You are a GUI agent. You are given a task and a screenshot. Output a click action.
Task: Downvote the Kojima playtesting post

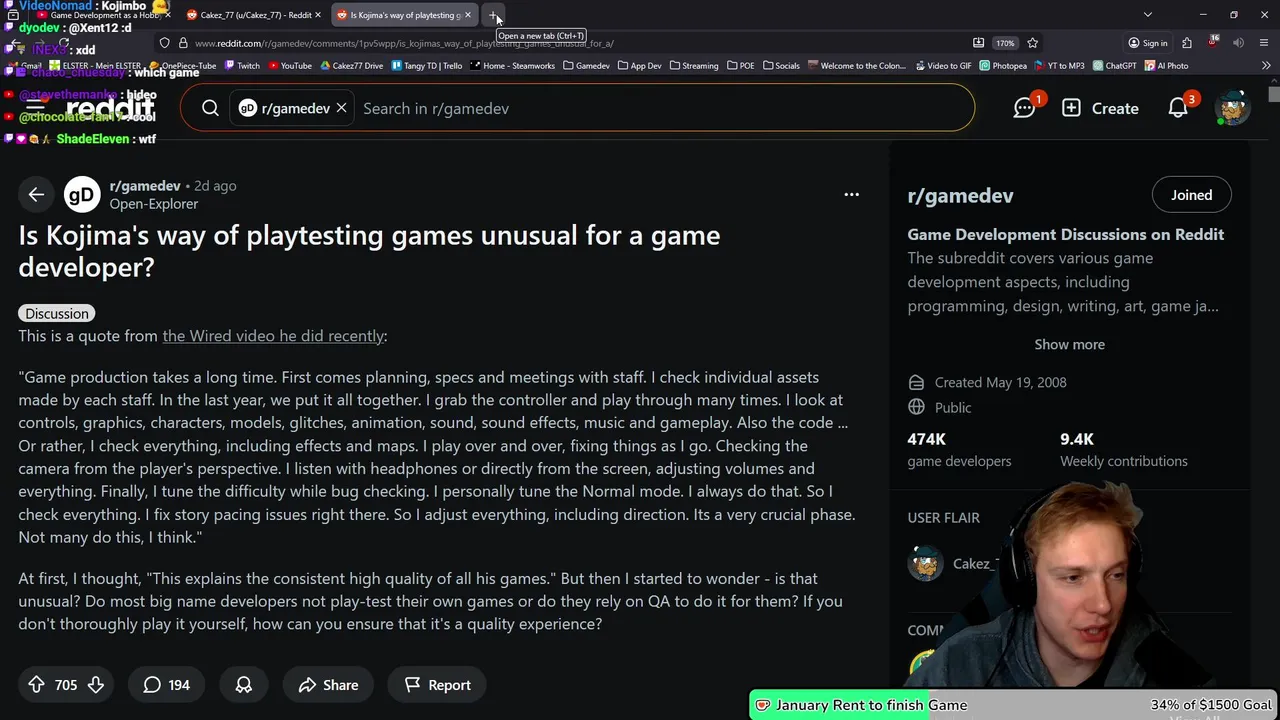[x=96, y=685]
